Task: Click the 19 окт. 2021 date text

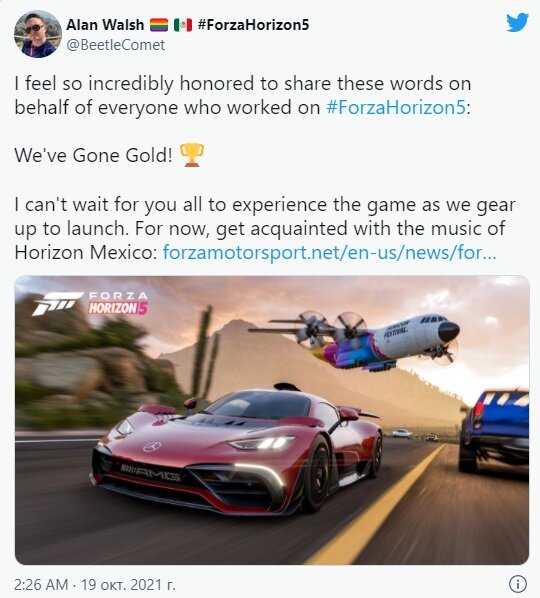Action: click(x=129, y=584)
